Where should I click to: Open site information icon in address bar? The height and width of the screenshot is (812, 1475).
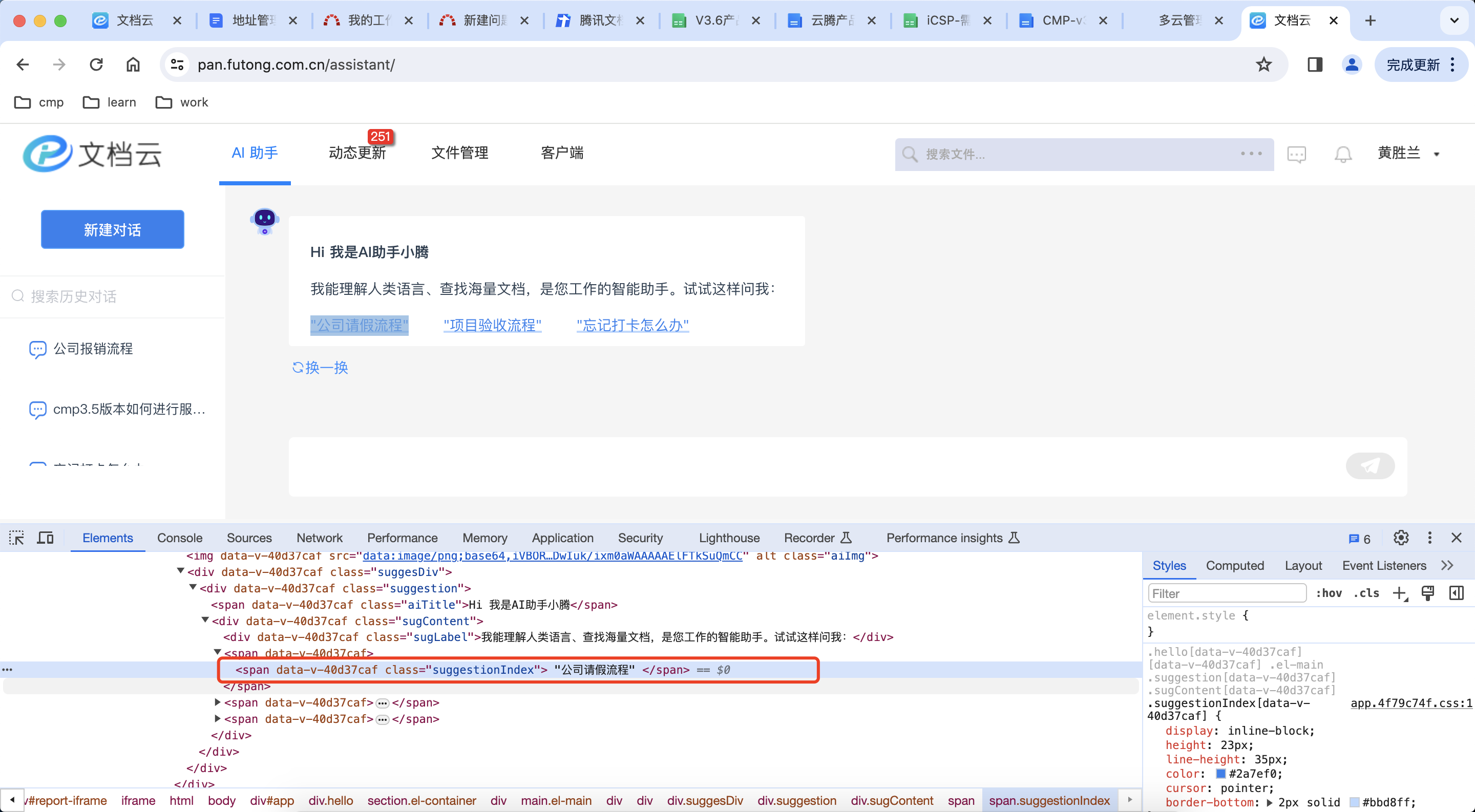pyautogui.click(x=178, y=65)
